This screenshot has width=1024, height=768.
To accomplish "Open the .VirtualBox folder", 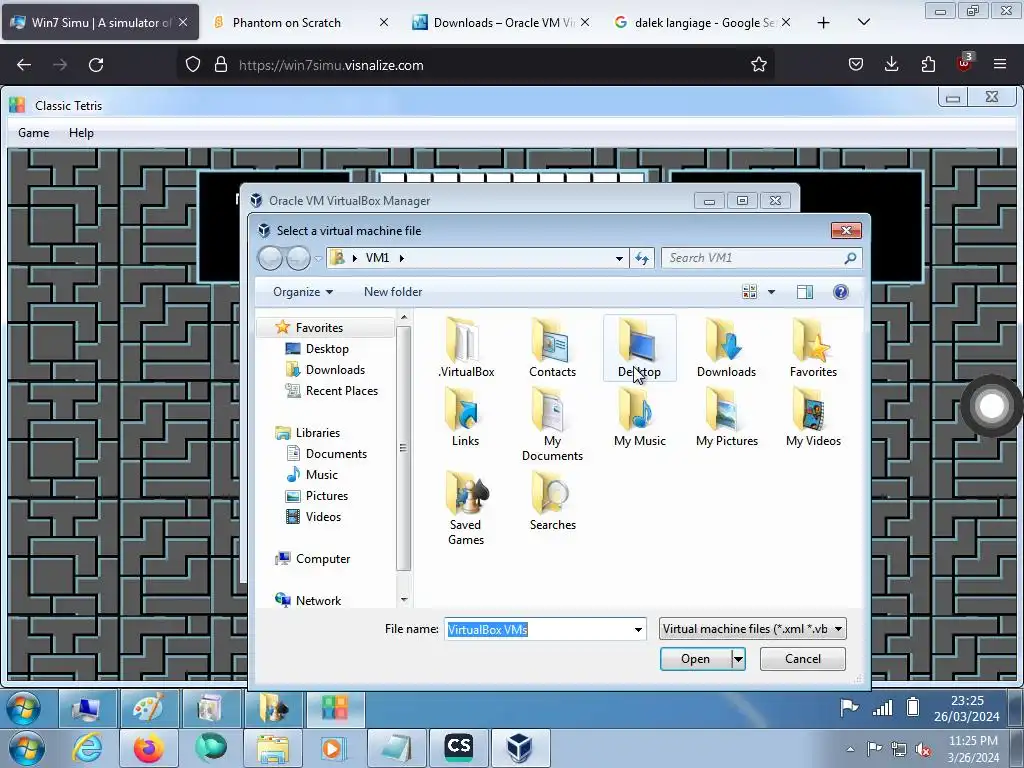I will [x=466, y=347].
